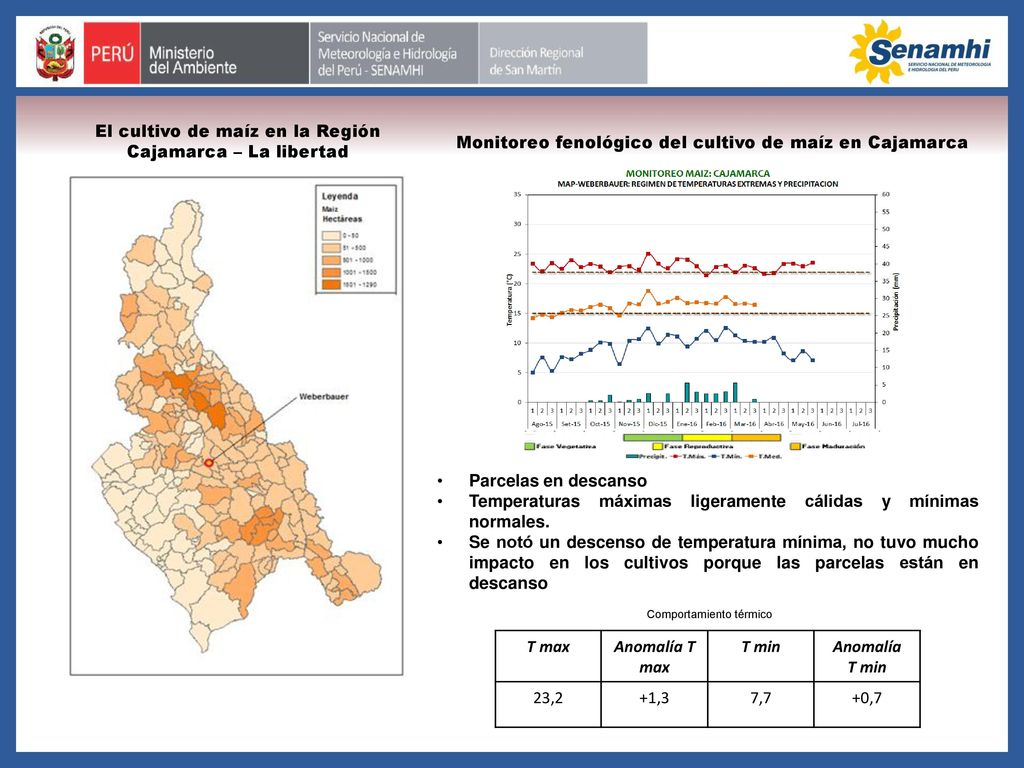Viewport: 1024px width, 768px height.
Task: Click the table value 23,2
Action: pos(548,698)
